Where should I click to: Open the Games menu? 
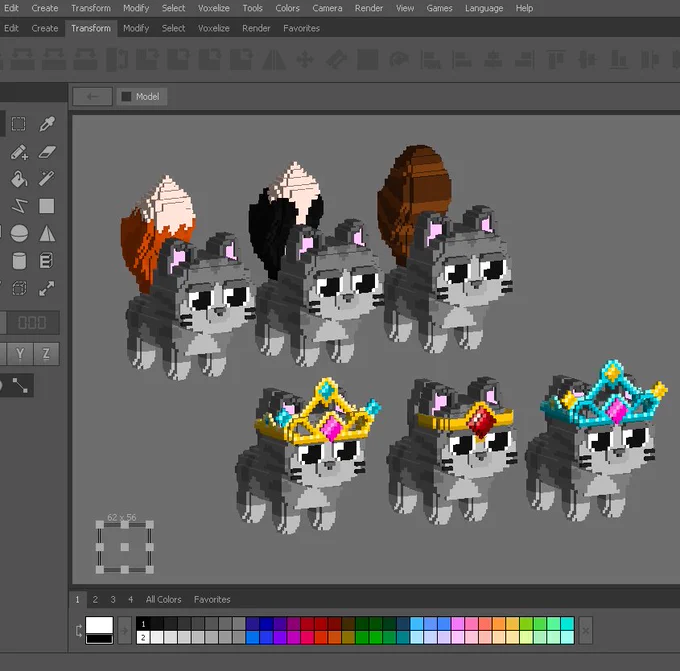(439, 8)
